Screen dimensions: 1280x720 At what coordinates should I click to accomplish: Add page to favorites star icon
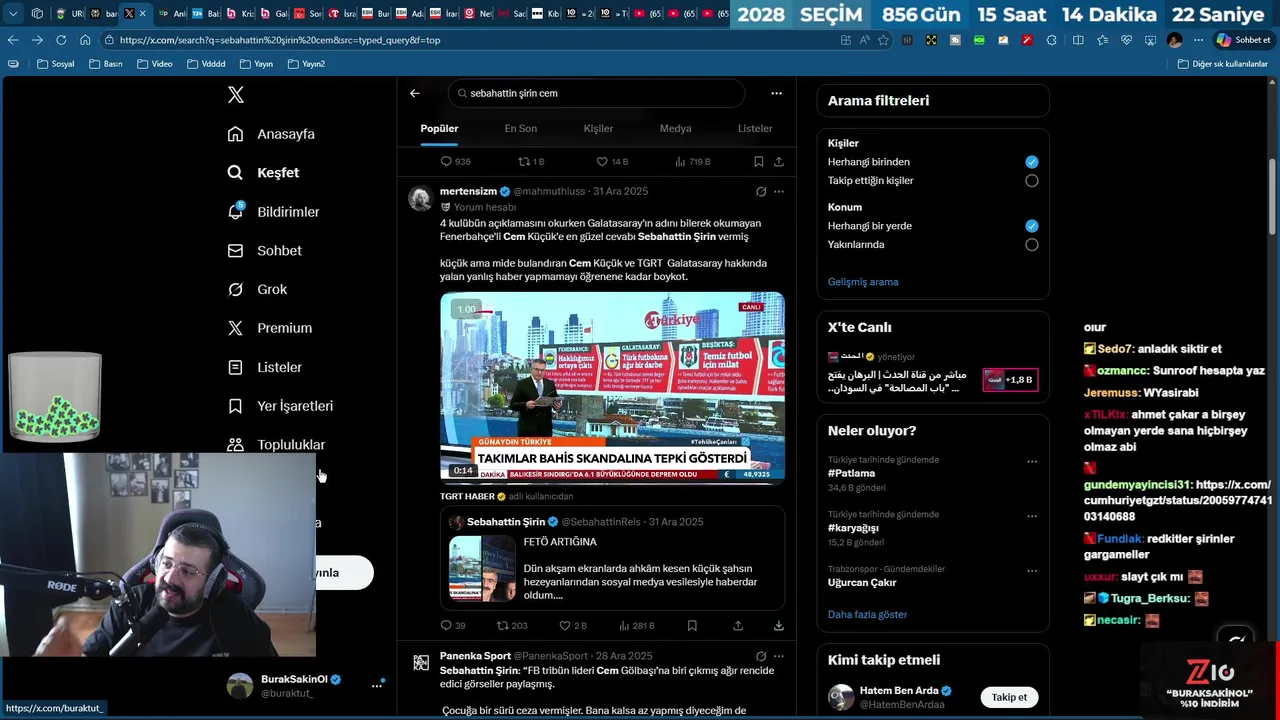tap(883, 40)
